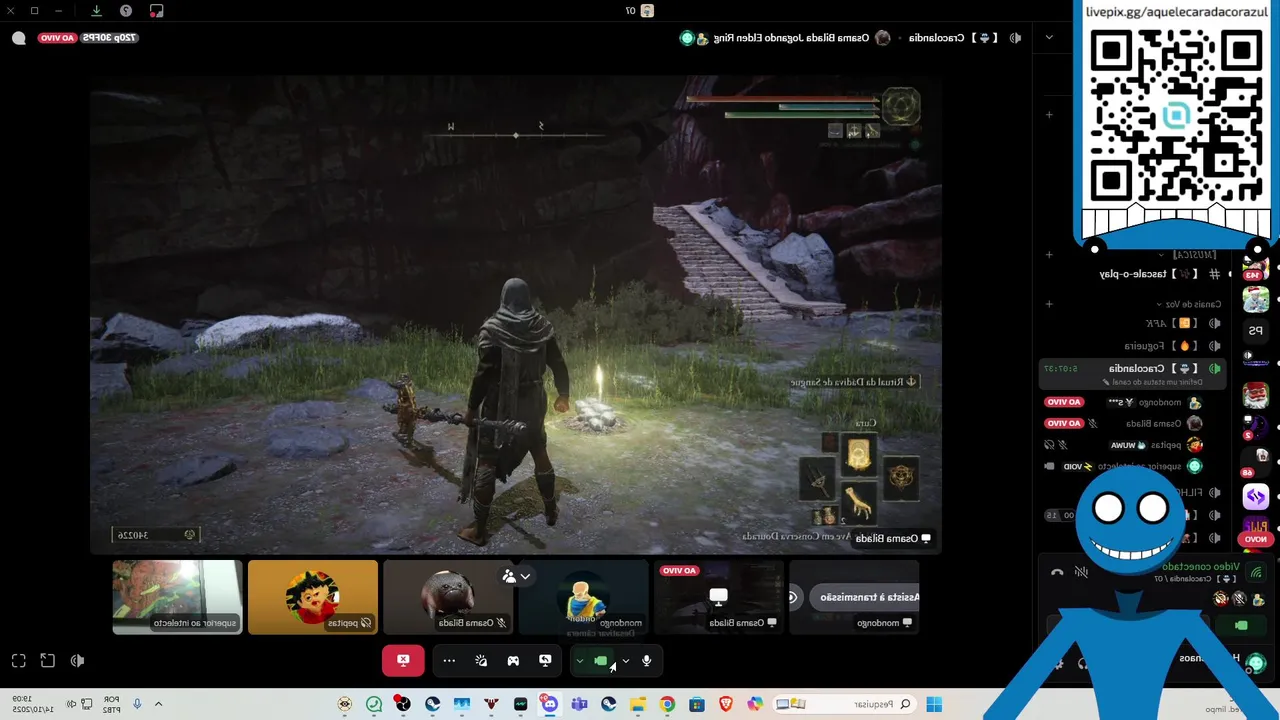This screenshot has width=1280, height=720.
Task: Open the PS server in the server list
Action: point(1256,331)
